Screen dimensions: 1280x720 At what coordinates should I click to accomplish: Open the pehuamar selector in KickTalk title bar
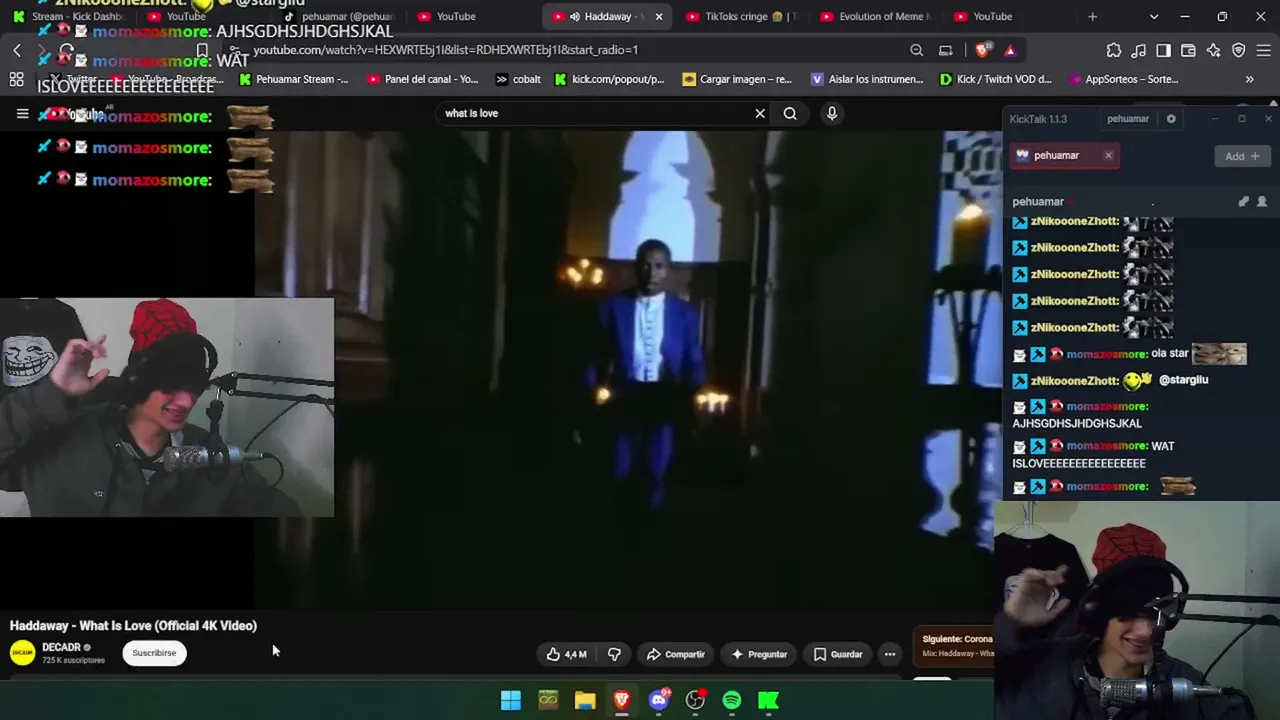point(1128,119)
